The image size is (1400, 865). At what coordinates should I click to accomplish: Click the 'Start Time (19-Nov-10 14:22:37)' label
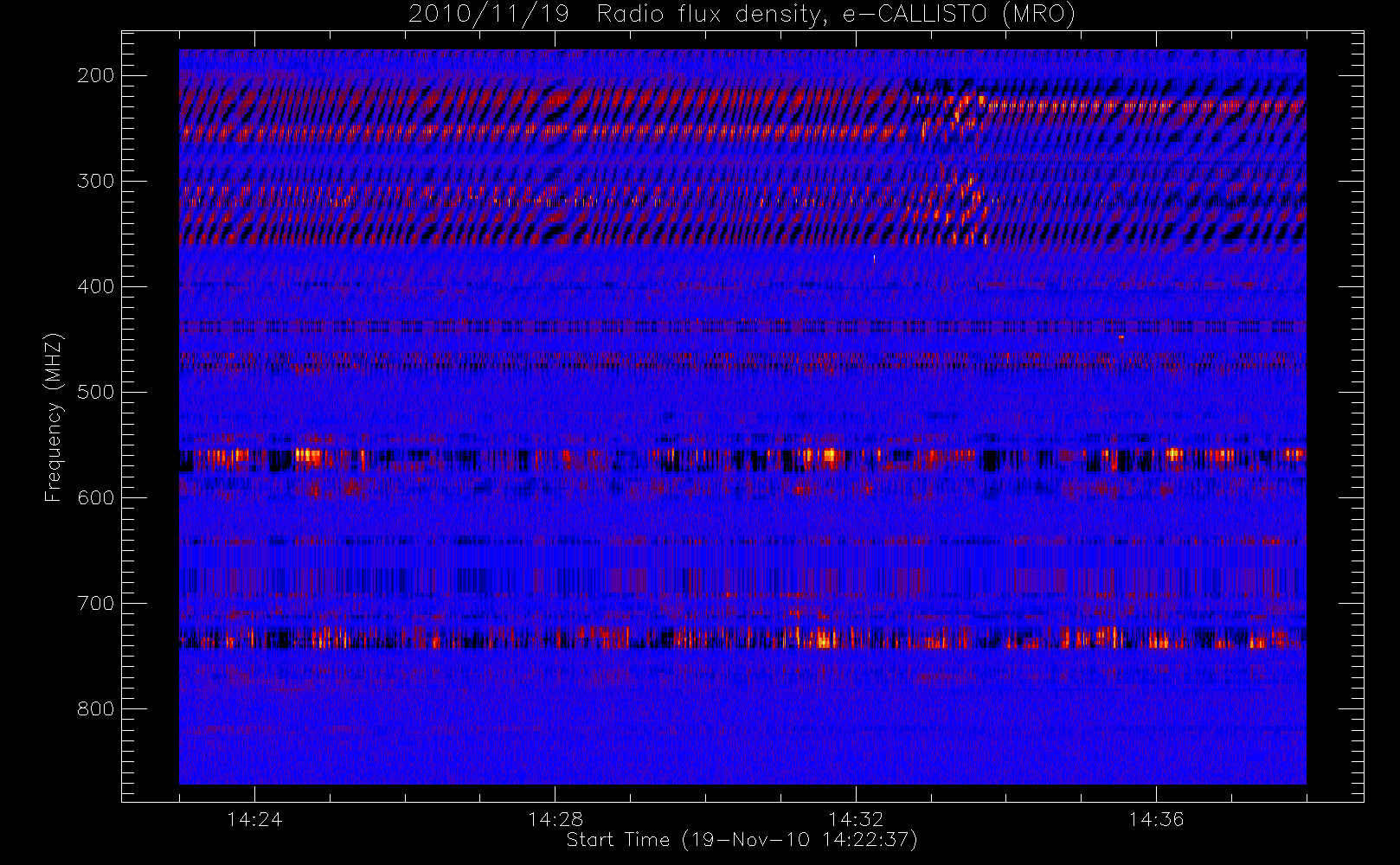pyautogui.click(x=742, y=840)
